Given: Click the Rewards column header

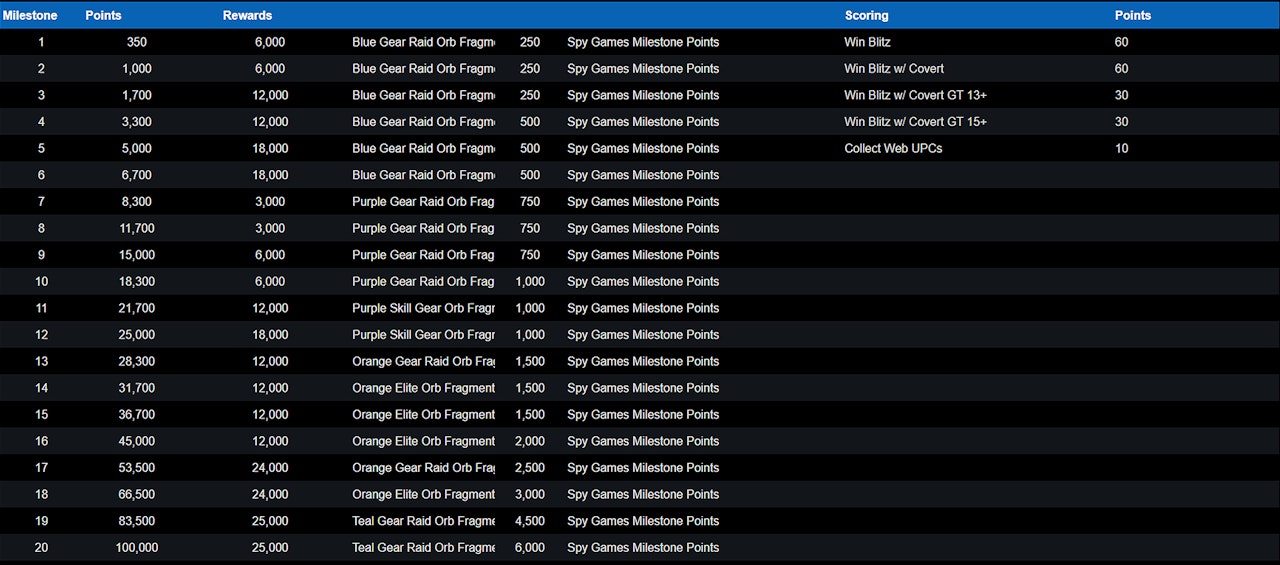Looking at the screenshot, I should coord(247,15).
